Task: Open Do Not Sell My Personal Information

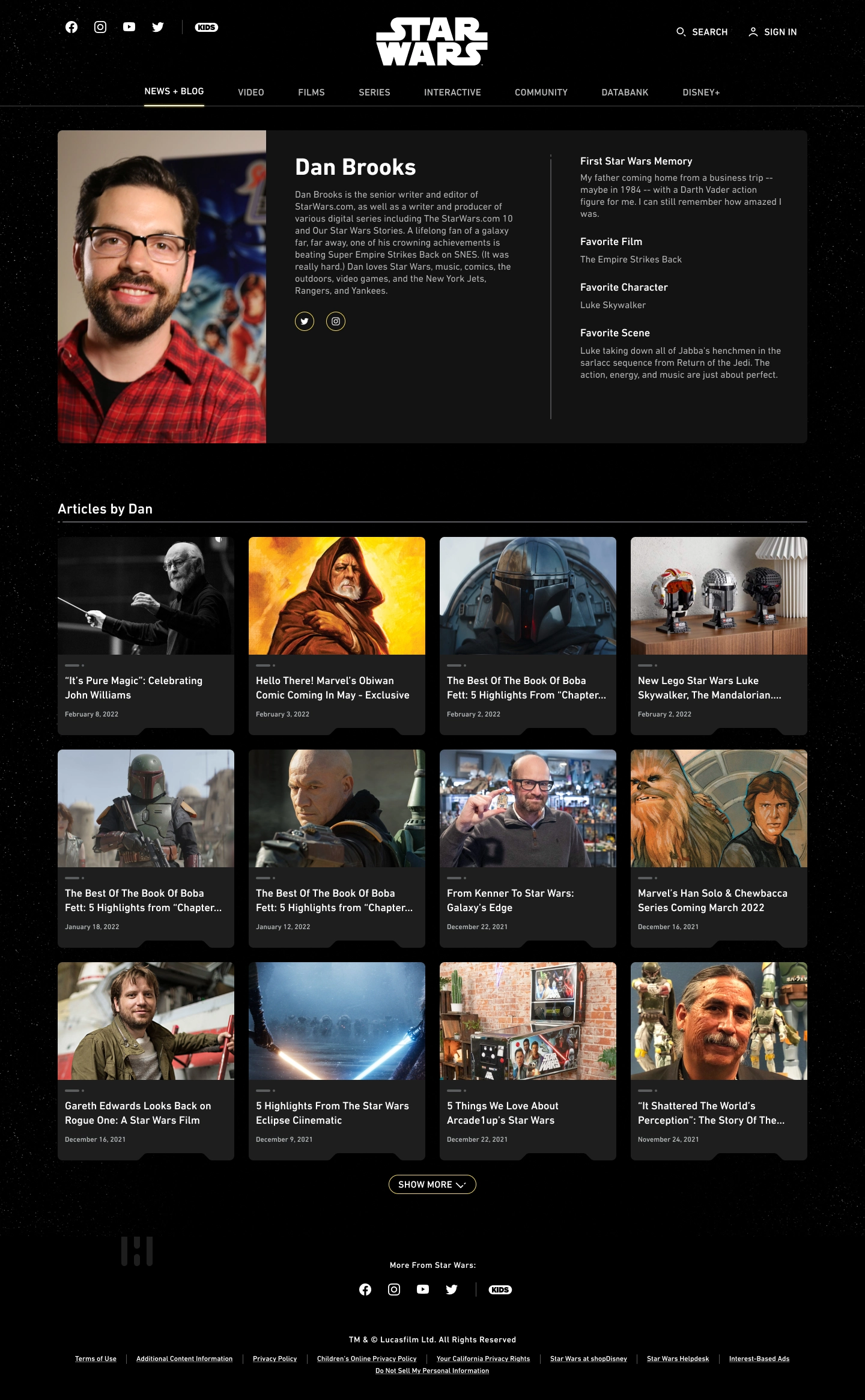Action: click(432, 1371)
